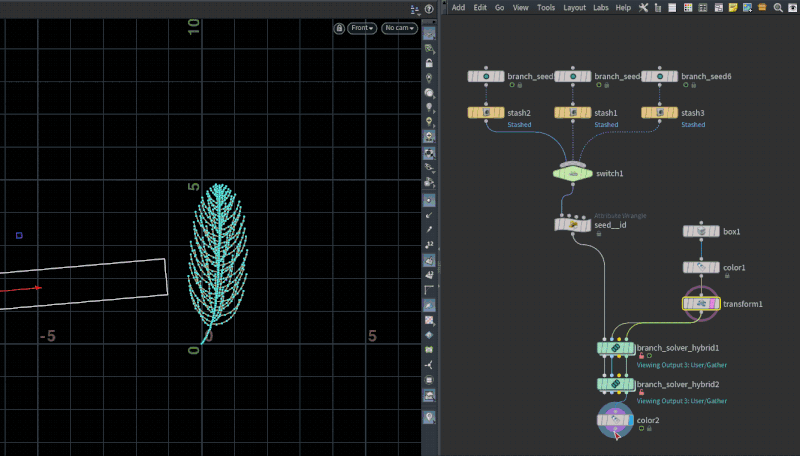Click the branch_seed6 node label
The width and height of the screenshot is (800, 456).
pyautogui.click(x=706, y=76)
